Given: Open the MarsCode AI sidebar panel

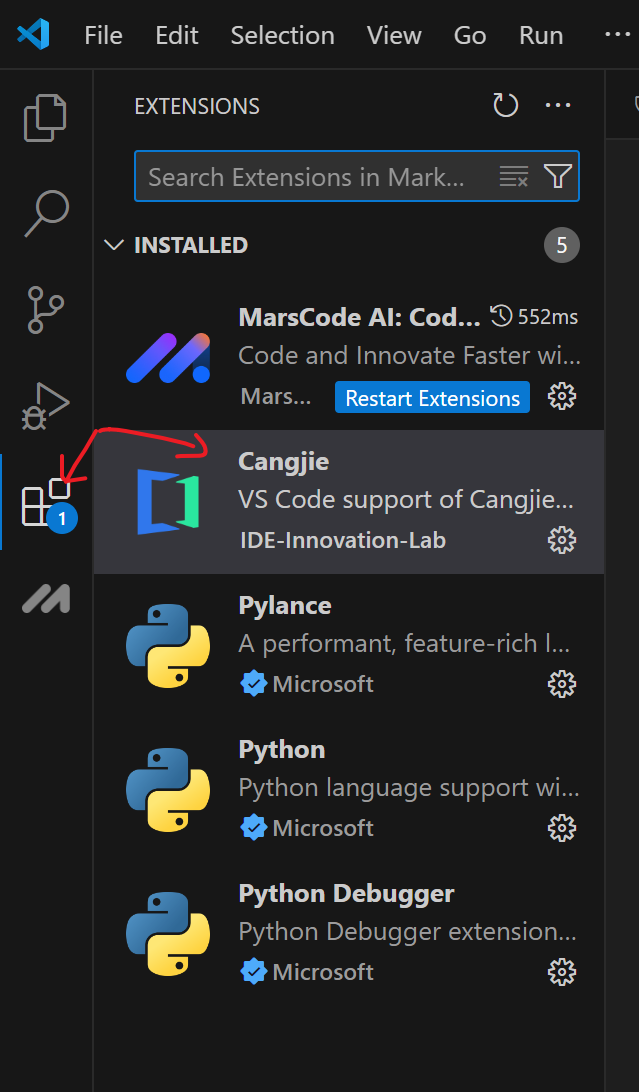Looking at the screenshot, I should point(46,598).
